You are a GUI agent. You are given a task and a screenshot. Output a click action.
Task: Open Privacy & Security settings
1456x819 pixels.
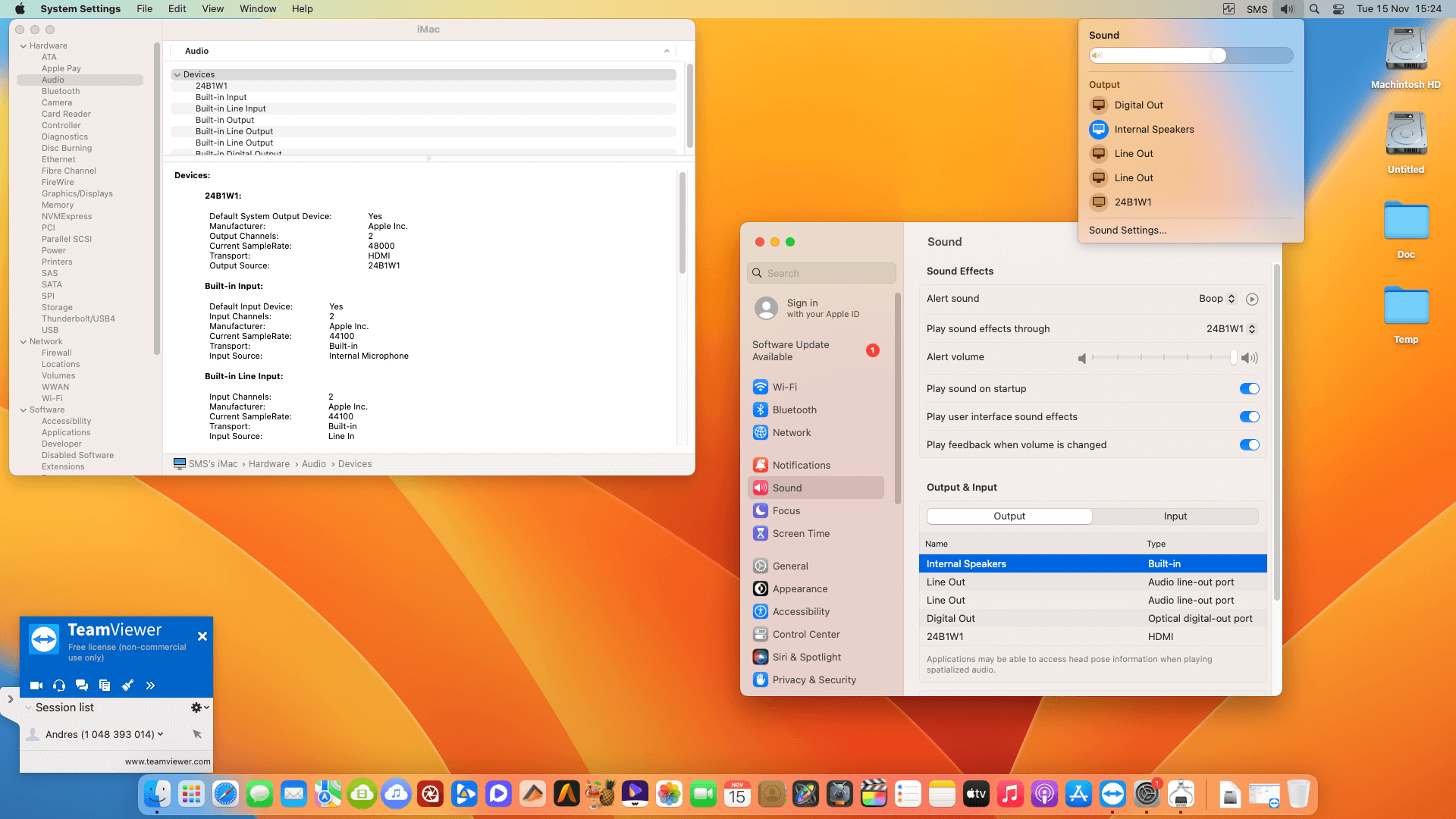click(x=816, y=679)
